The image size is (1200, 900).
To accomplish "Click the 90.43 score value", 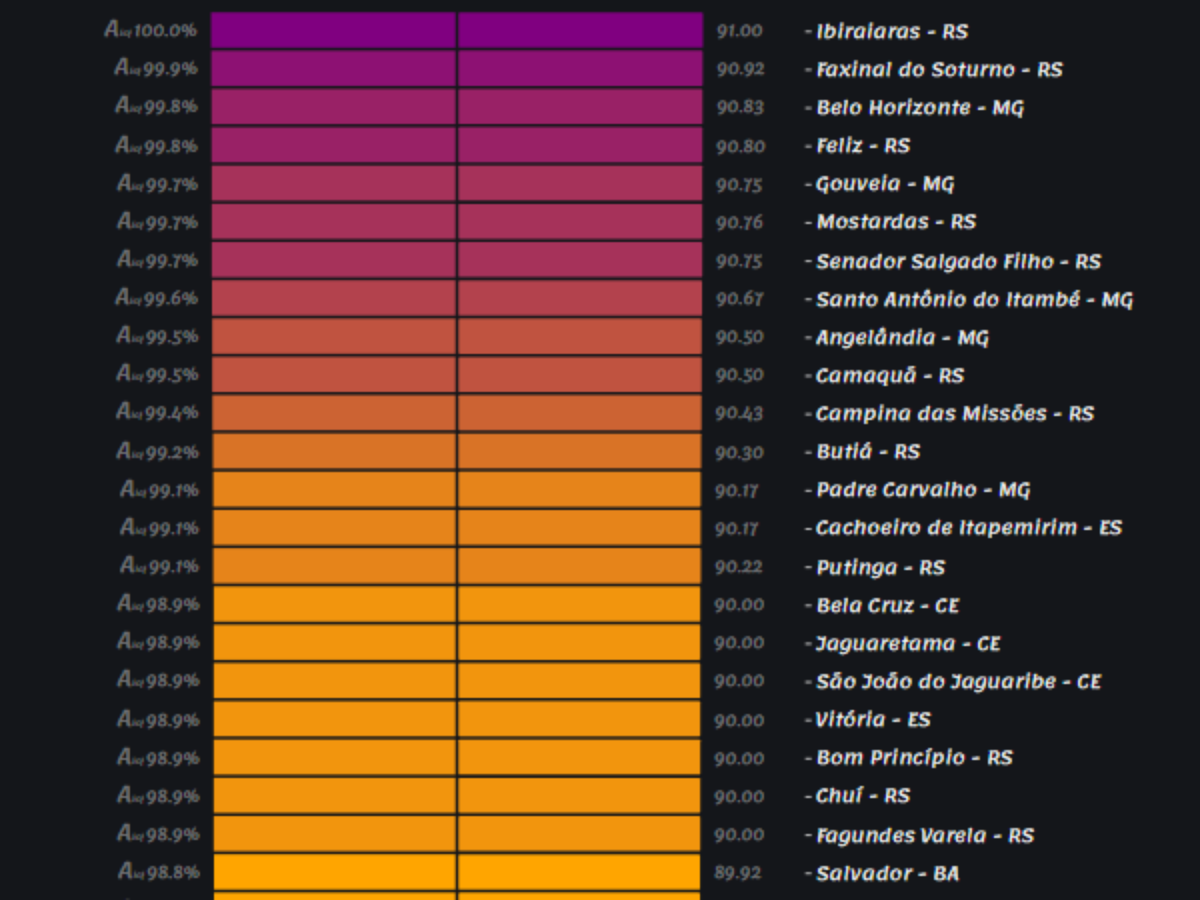I will (739, 413).
